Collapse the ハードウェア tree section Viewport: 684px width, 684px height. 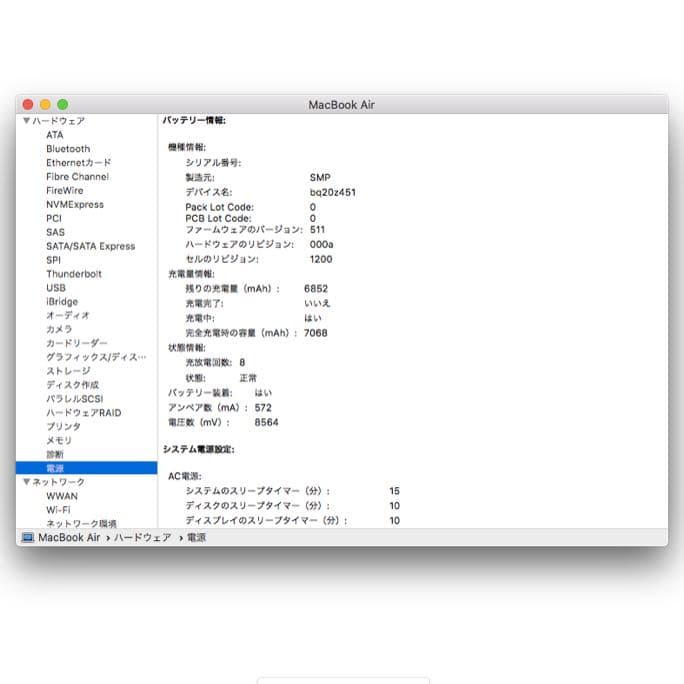26,121
